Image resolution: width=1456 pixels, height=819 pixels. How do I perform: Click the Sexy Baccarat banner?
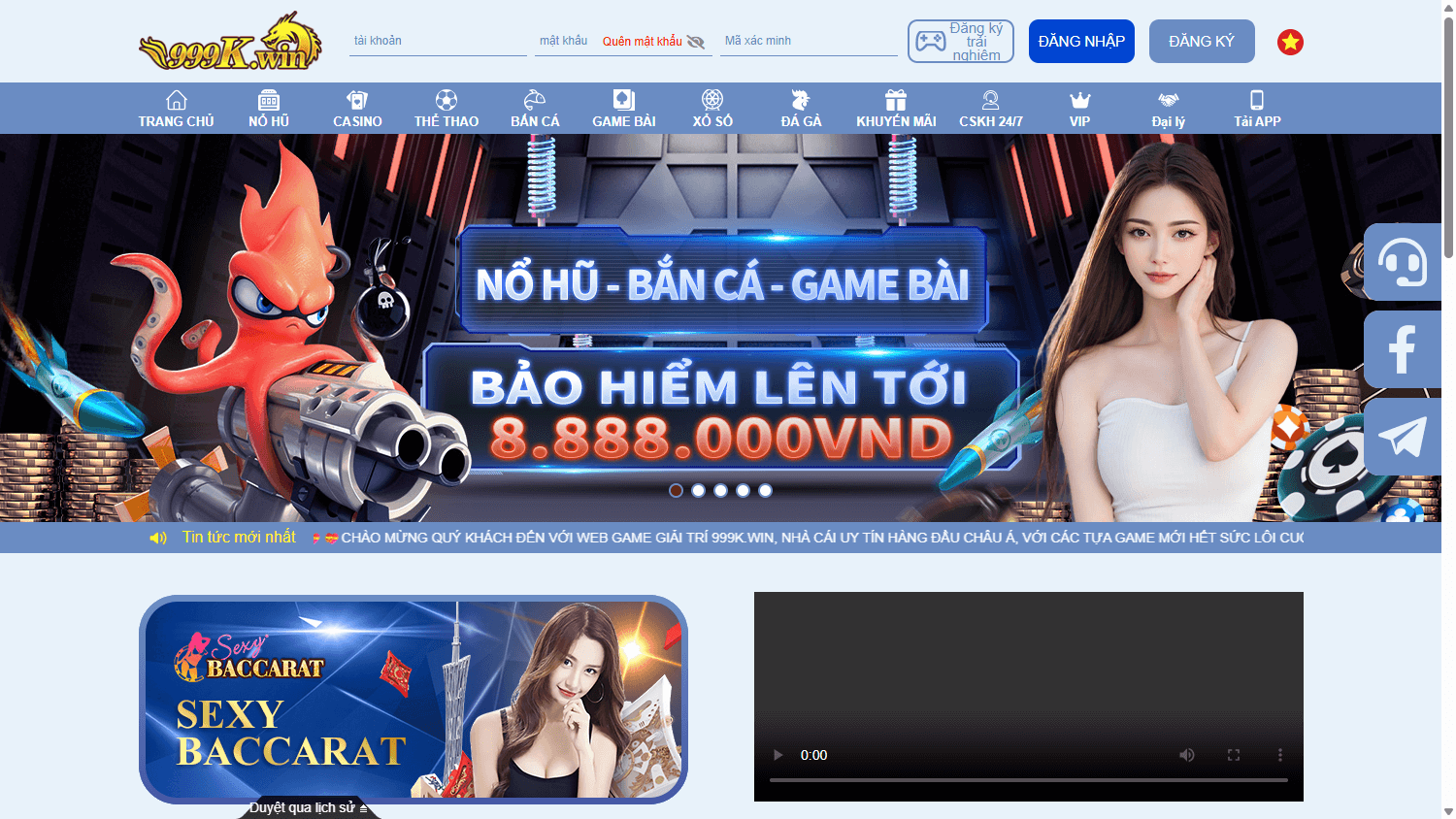[x=414, y=700]
